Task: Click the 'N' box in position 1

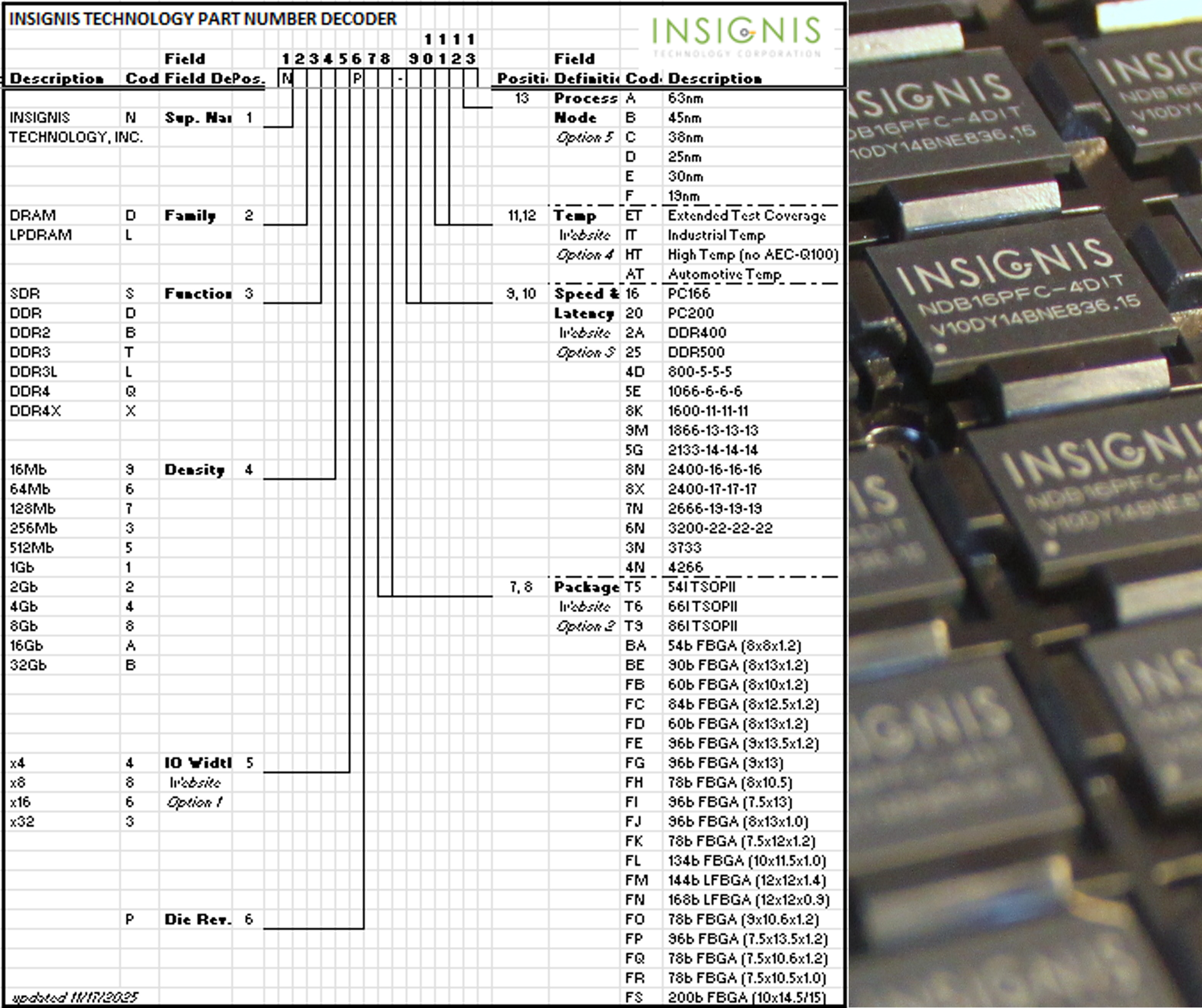Action: (285, 79)
